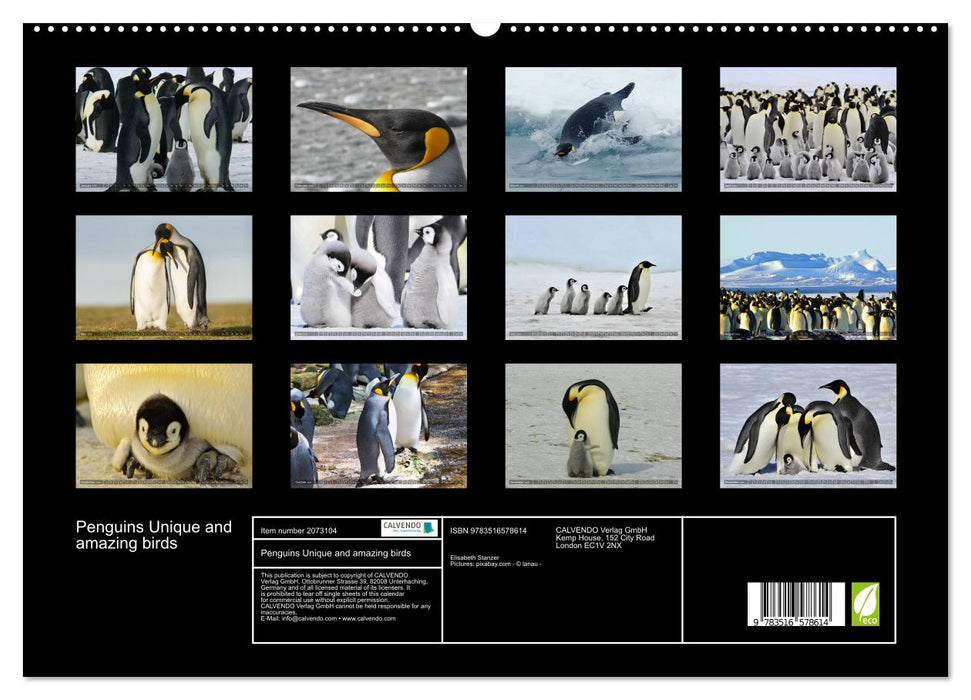Select the king penguin head profile thumbnail
The image size is (971, 700).
pos(380,132)
